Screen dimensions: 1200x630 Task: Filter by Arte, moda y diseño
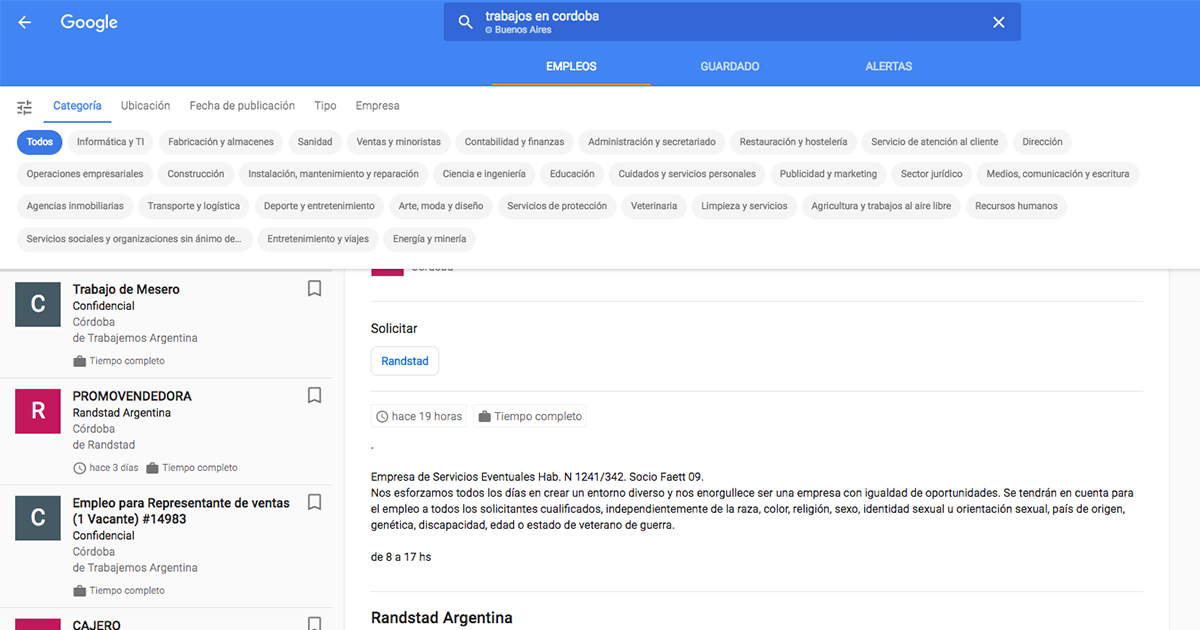pyautogui.click(x=441, y=206)
